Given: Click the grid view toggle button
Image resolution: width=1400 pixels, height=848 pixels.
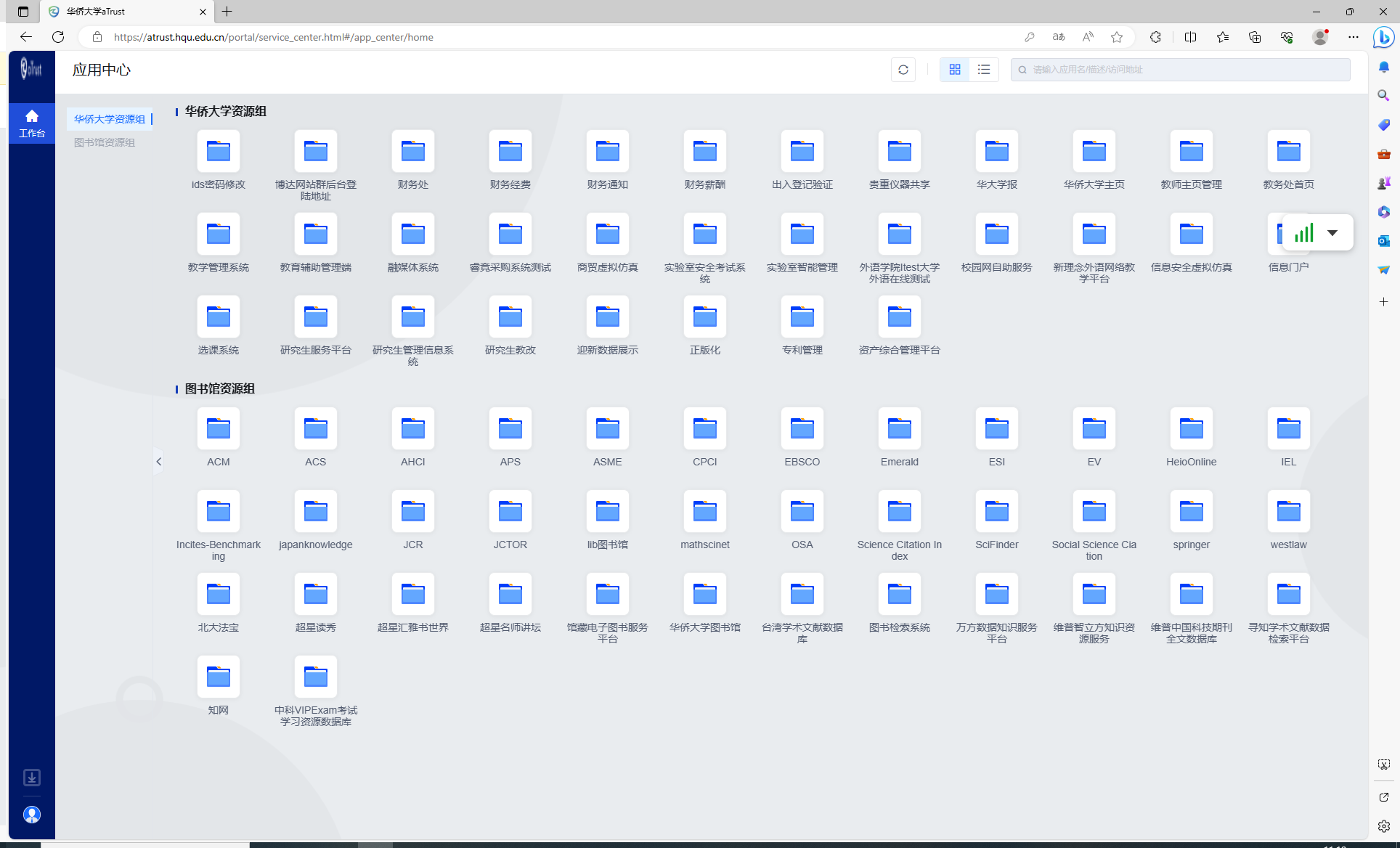Looking at the screenshot, I should point(955,69).
